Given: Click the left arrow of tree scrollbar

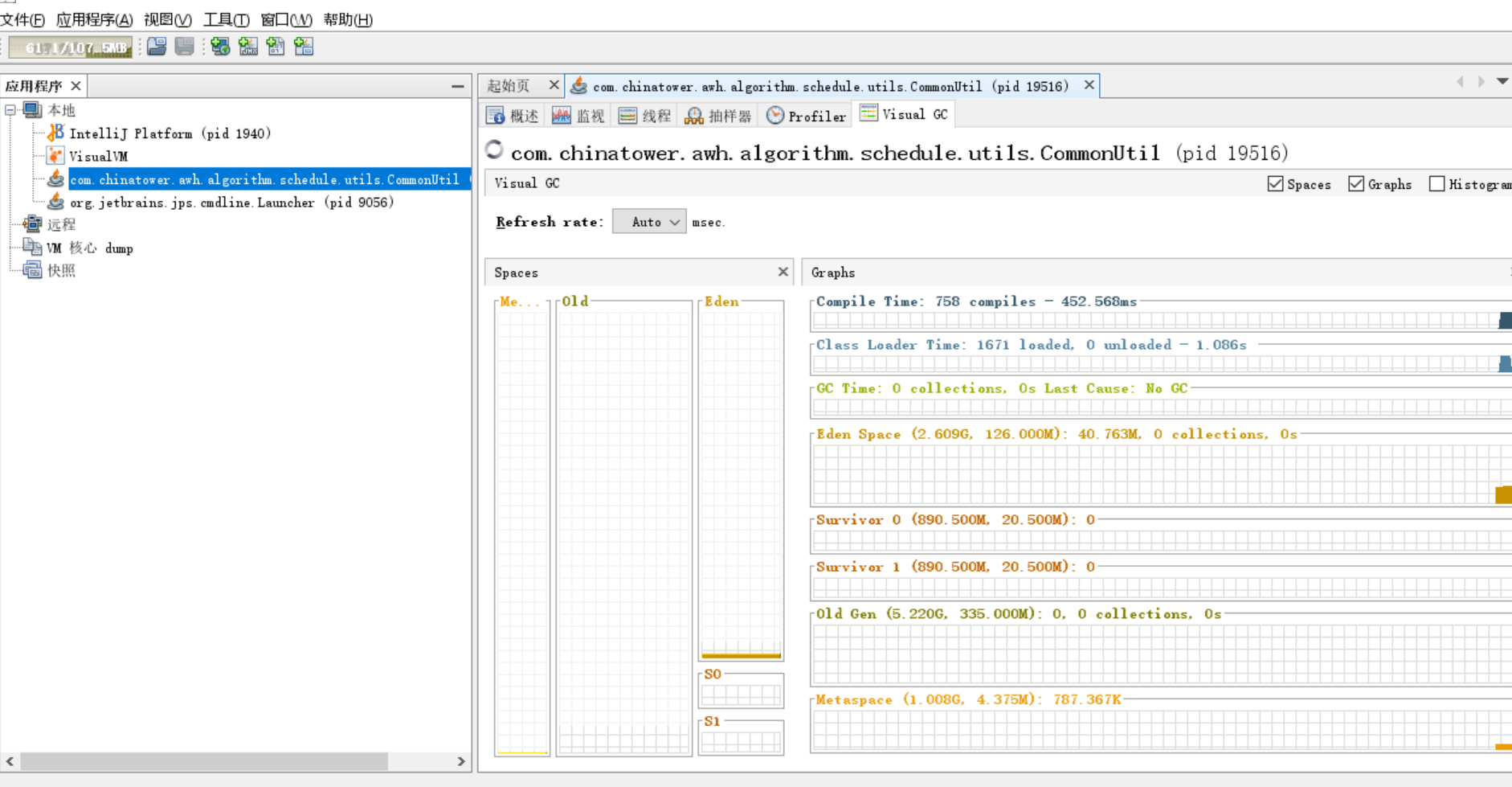Looking at the screenshot, I should coord(10,761).
